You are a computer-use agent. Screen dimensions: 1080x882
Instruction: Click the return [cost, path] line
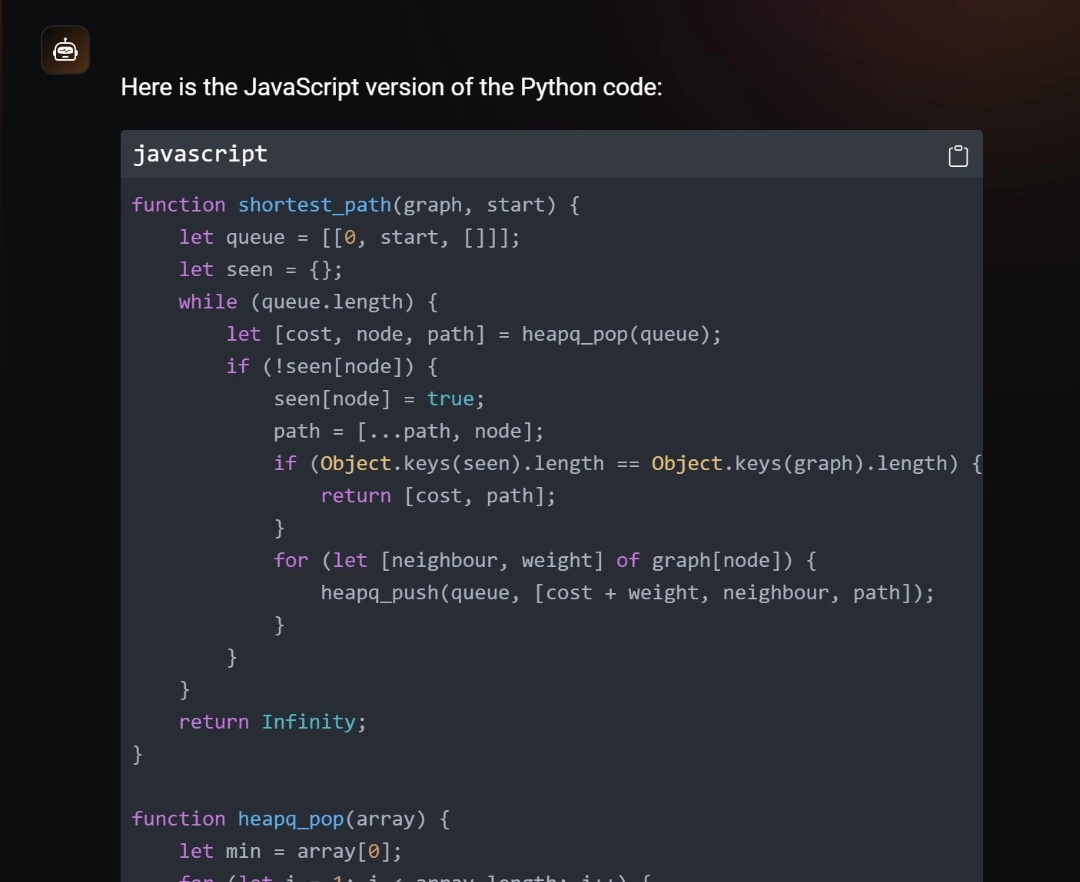437,495
